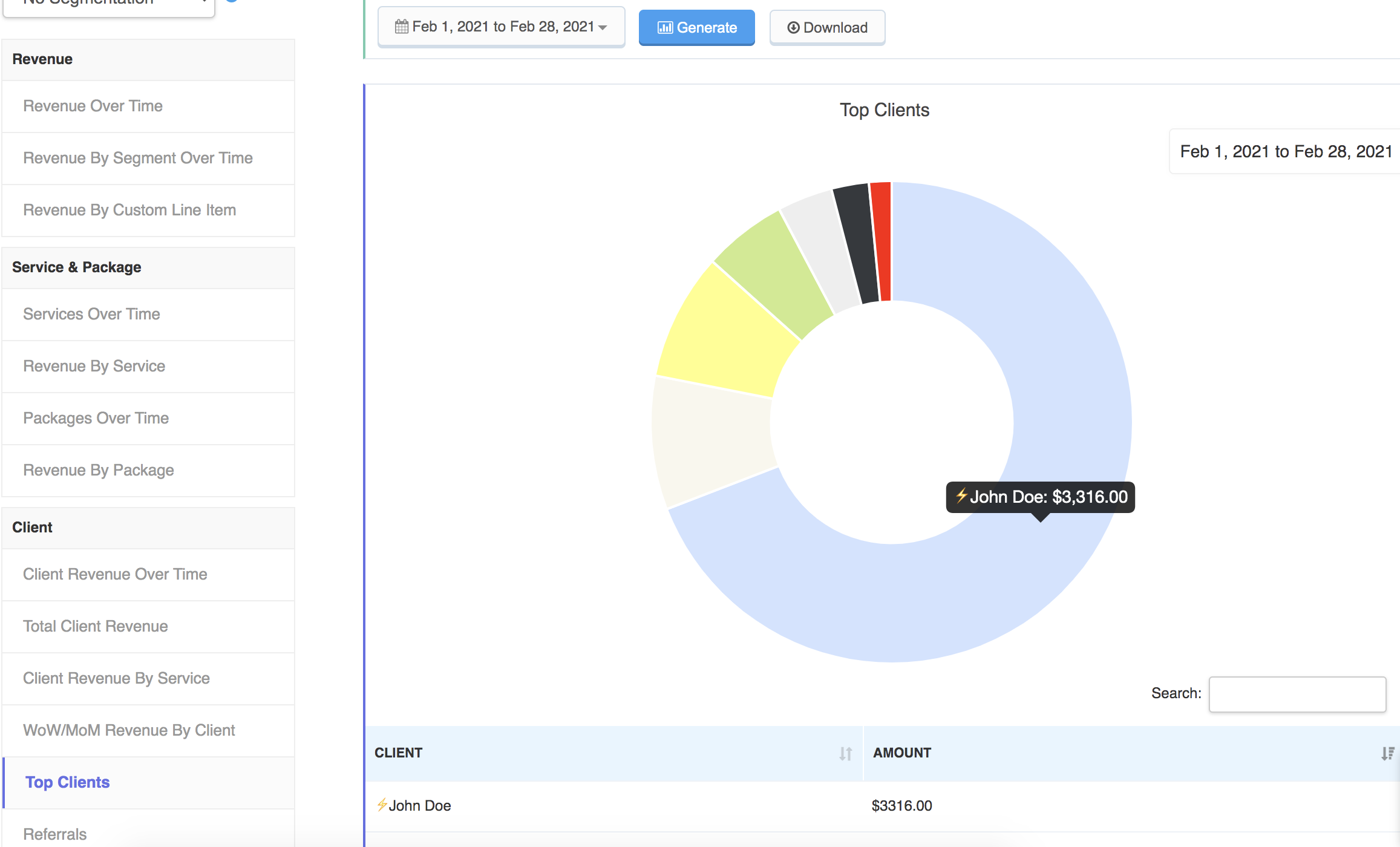The height and width of the screenshot is (847, 1400).
Task: Sort table by Client column arrows
Action: (x=845, y=753)
